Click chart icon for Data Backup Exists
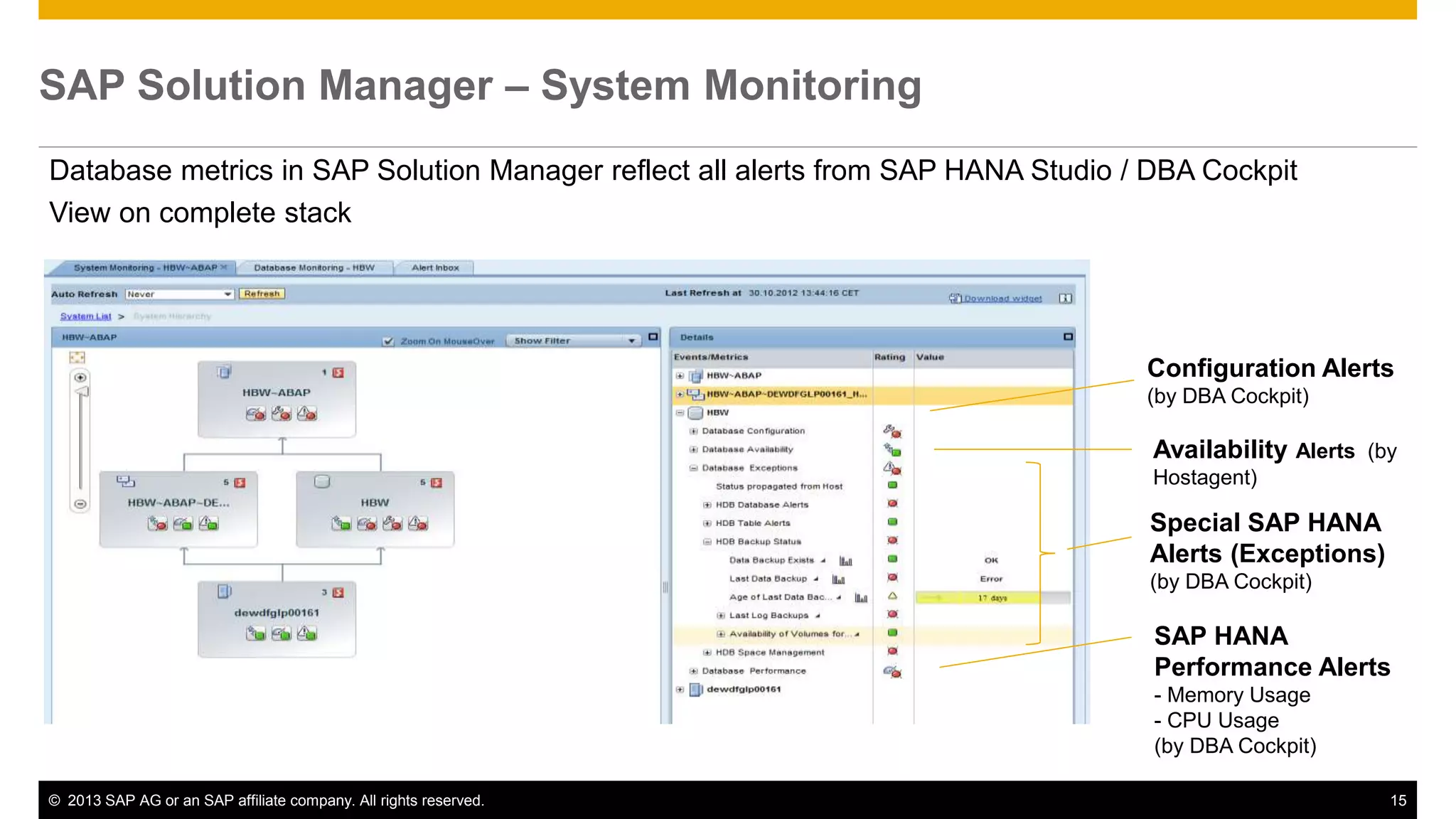 [845, 561]
